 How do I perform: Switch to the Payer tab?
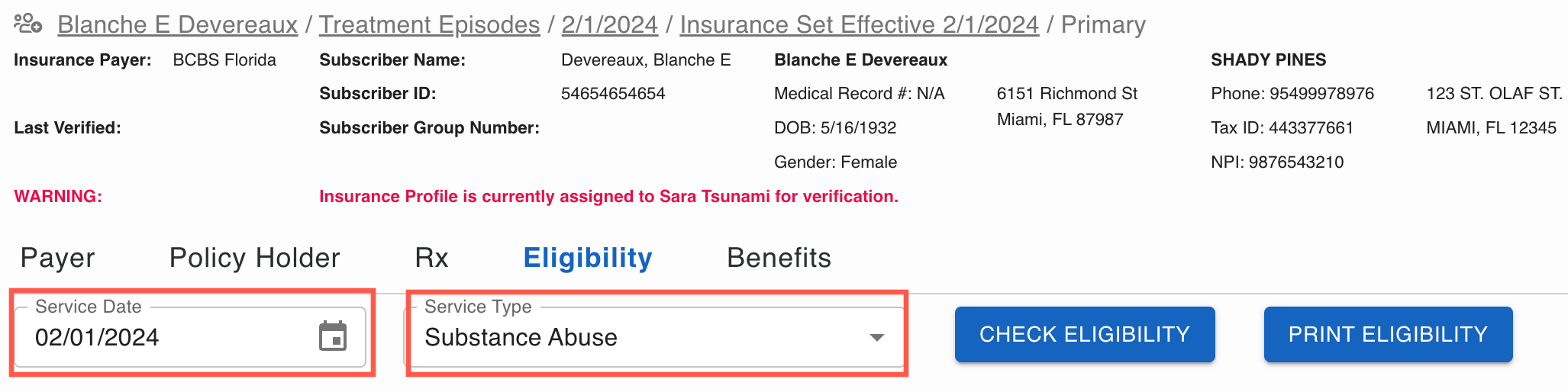pyautogui.click(x=58, y=258)
